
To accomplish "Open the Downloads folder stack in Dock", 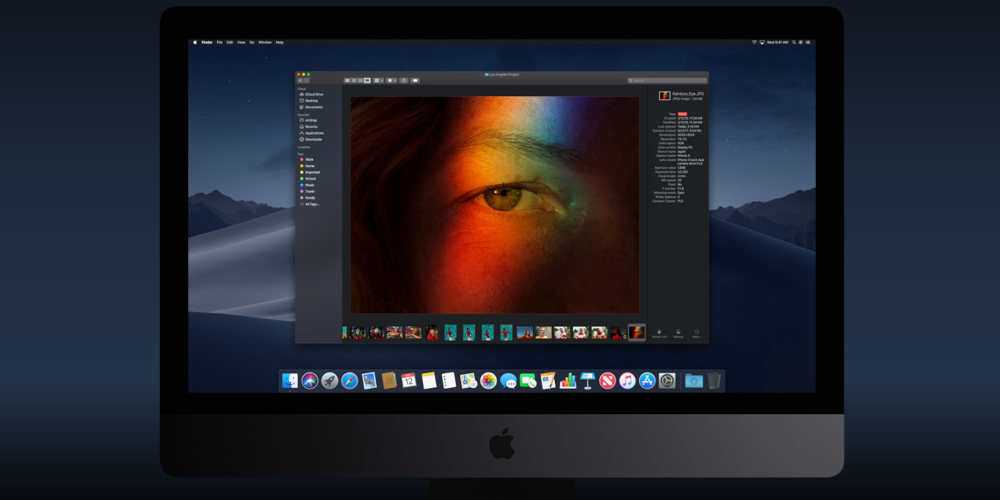I will [694, 381].
